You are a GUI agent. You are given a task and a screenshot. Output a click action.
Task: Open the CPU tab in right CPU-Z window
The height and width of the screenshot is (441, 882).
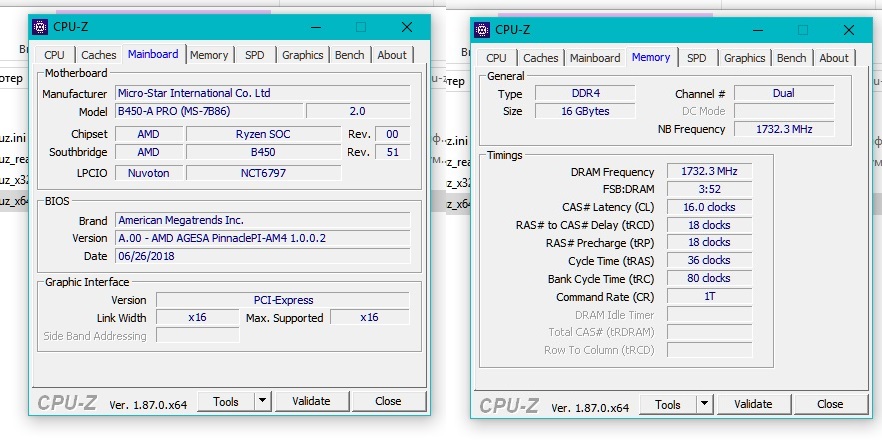496,58
